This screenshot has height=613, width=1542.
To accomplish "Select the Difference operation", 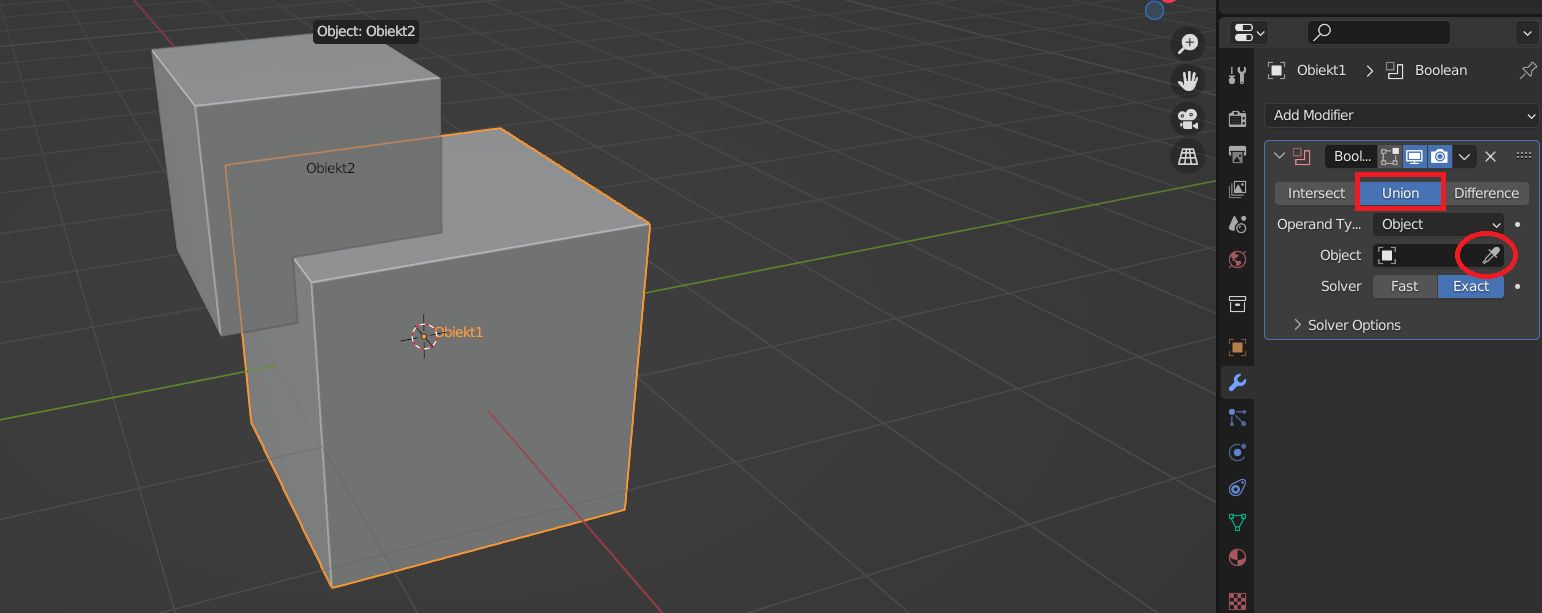I will (x=1486, y=193).
